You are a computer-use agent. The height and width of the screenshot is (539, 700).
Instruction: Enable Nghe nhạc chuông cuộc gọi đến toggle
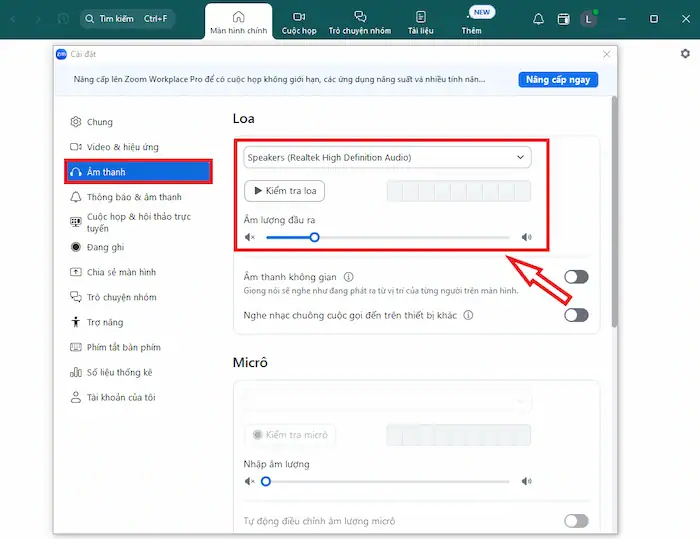[x=576, y=315]
